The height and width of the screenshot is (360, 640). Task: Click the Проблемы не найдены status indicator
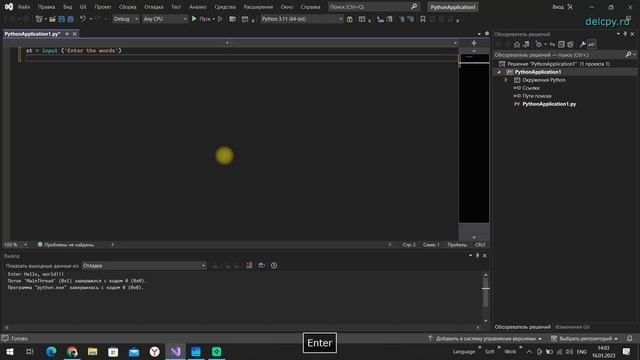(x=66, y=244)
